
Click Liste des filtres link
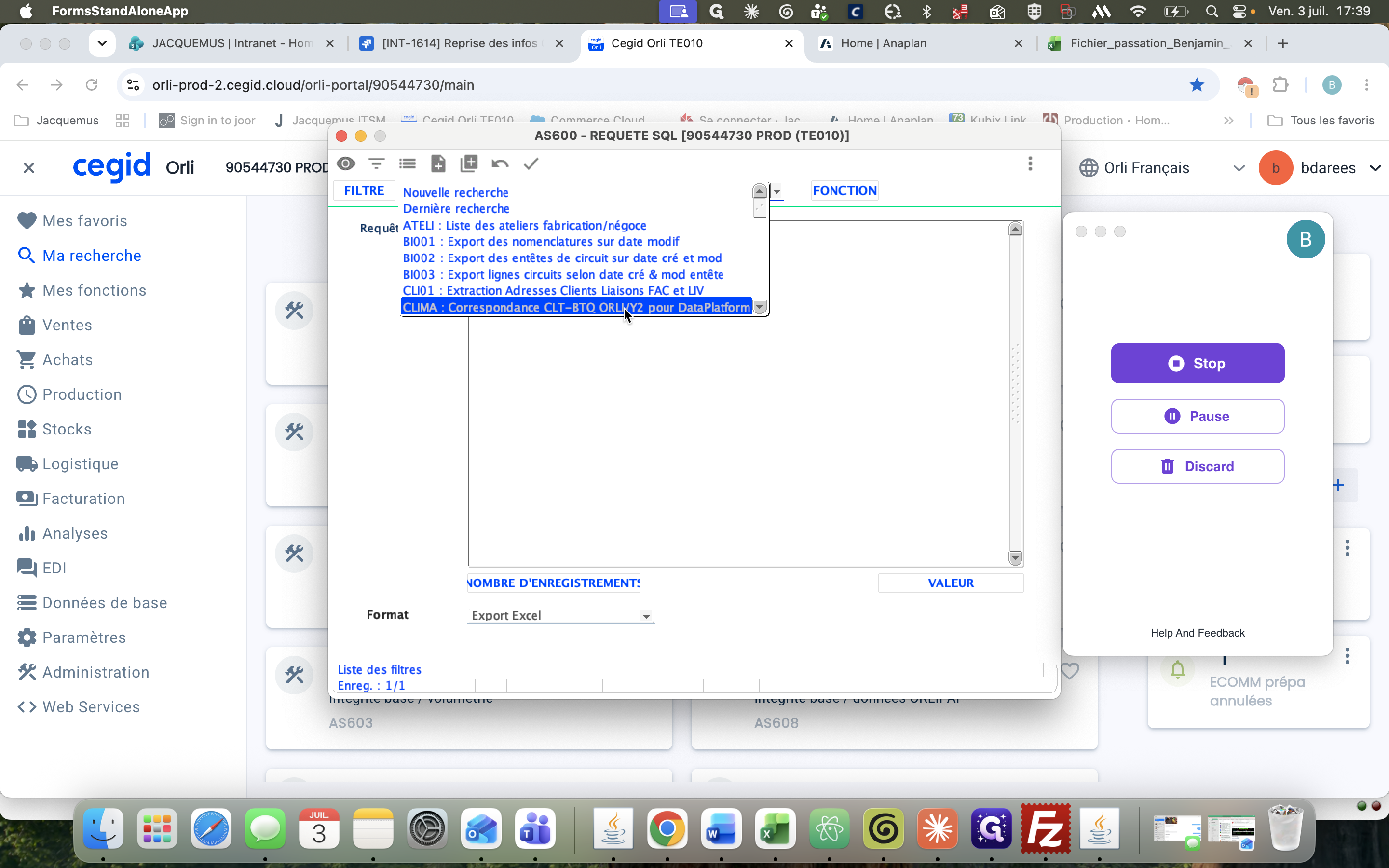380,670
